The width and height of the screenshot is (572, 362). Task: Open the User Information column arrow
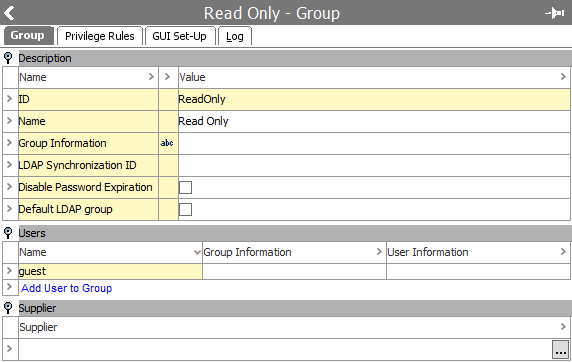click(x=563, y=252)
